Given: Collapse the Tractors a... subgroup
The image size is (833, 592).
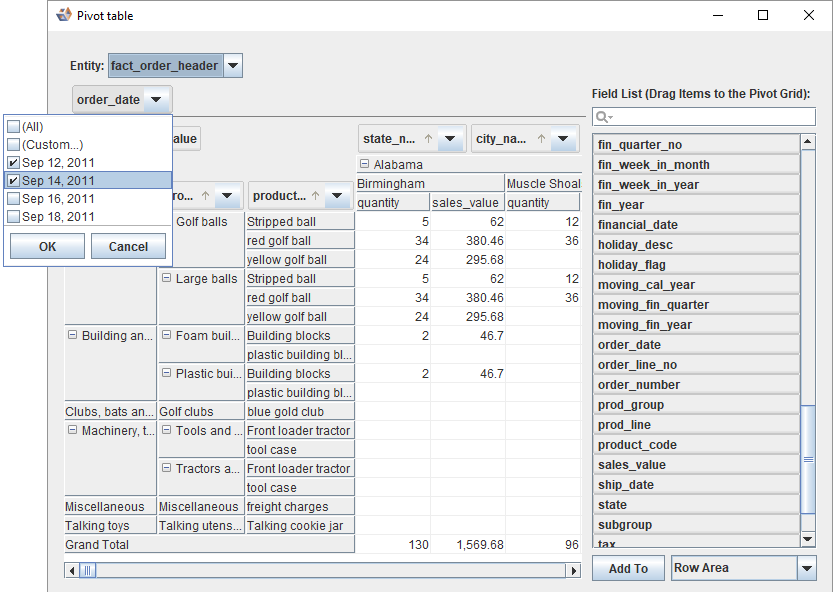Looking at the screenshot, I should point(166,469).
